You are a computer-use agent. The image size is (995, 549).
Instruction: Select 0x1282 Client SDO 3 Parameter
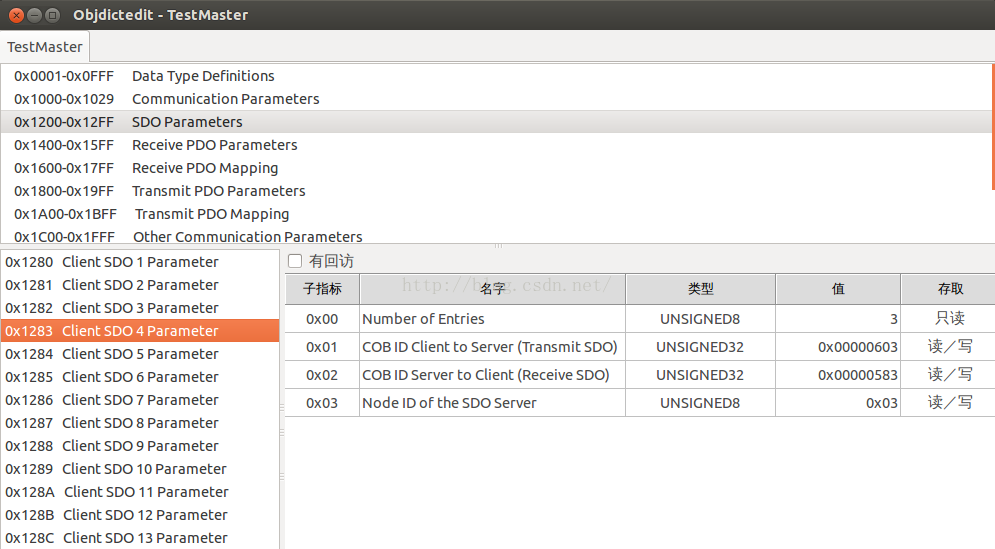click(x=140, y=308)
